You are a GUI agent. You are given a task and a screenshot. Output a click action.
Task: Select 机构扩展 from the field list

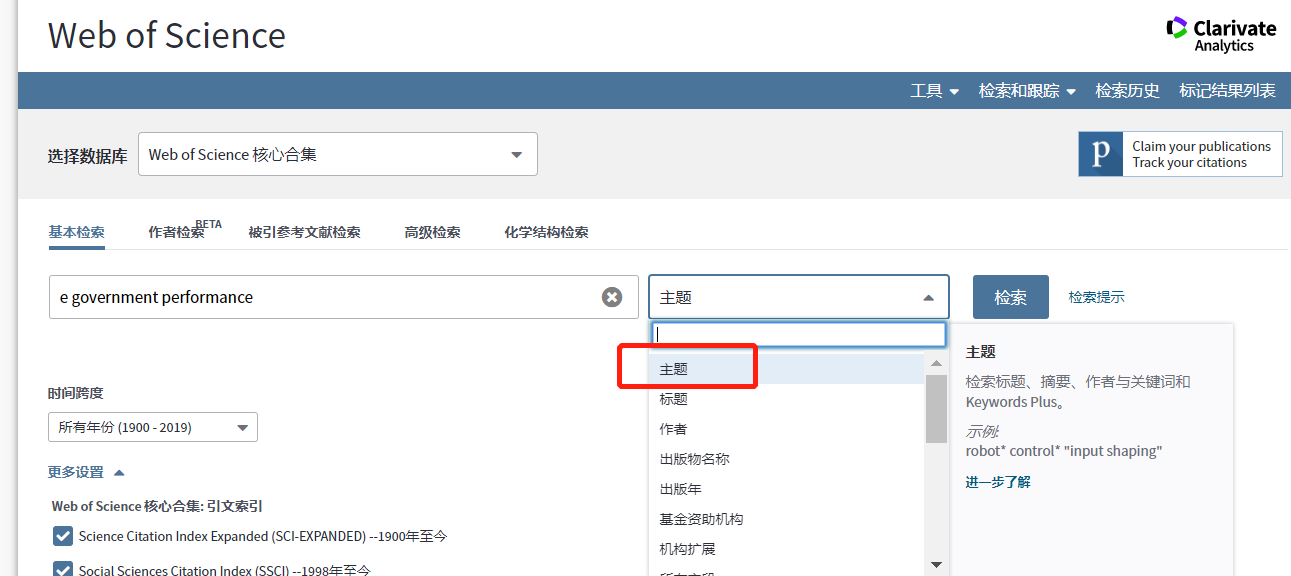pos(787,549)
